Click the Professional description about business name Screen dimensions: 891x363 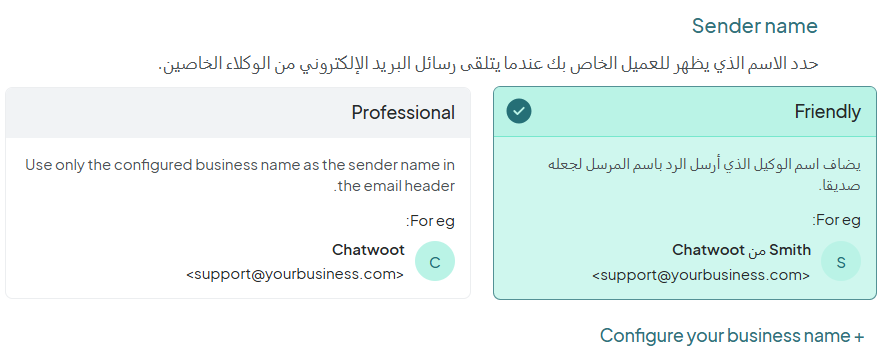pyautogui.click(x=240, y=176)
